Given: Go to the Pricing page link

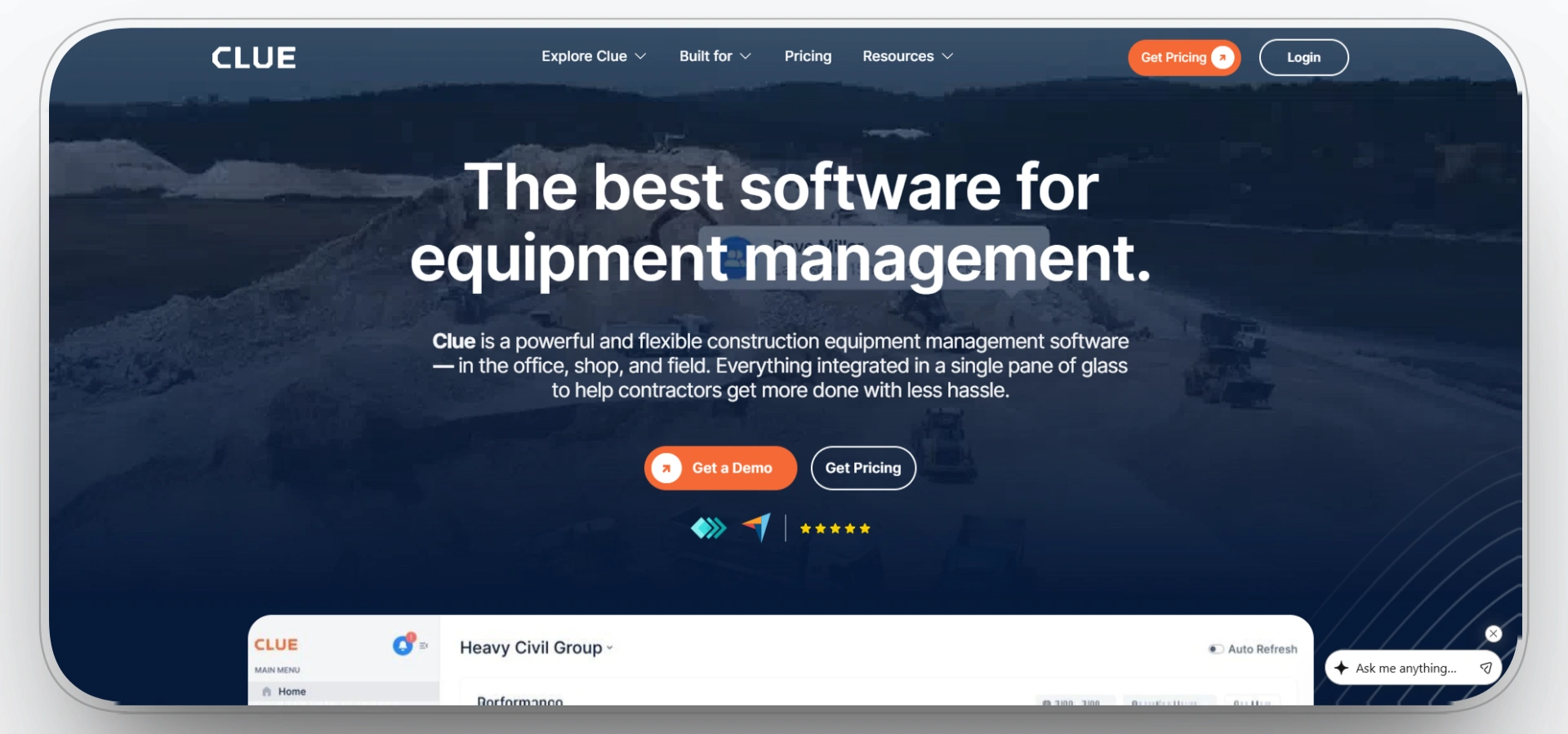Looking at the screenshot, I should 808,56.
